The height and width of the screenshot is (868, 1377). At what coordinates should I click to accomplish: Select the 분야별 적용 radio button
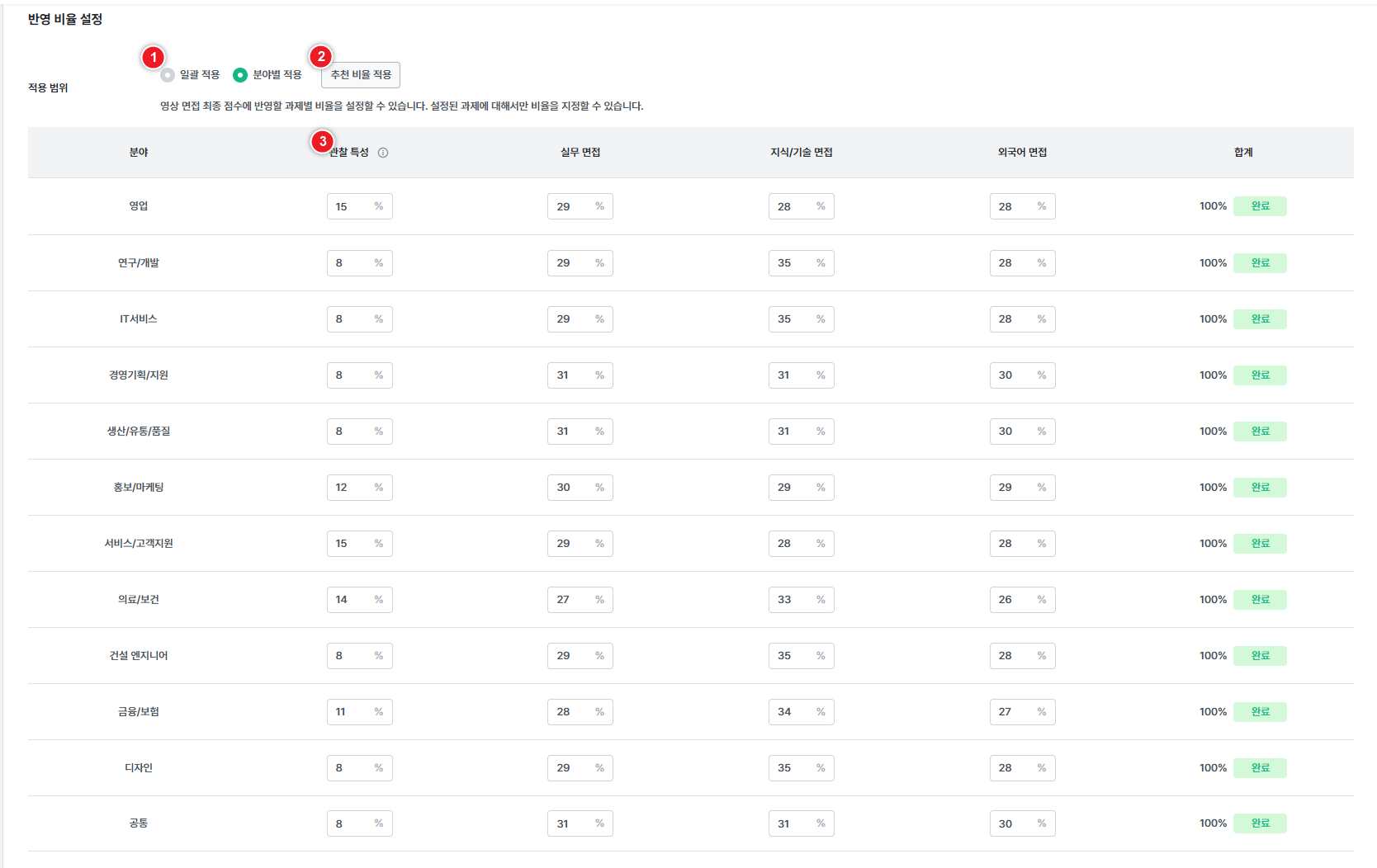coord(240,75)
